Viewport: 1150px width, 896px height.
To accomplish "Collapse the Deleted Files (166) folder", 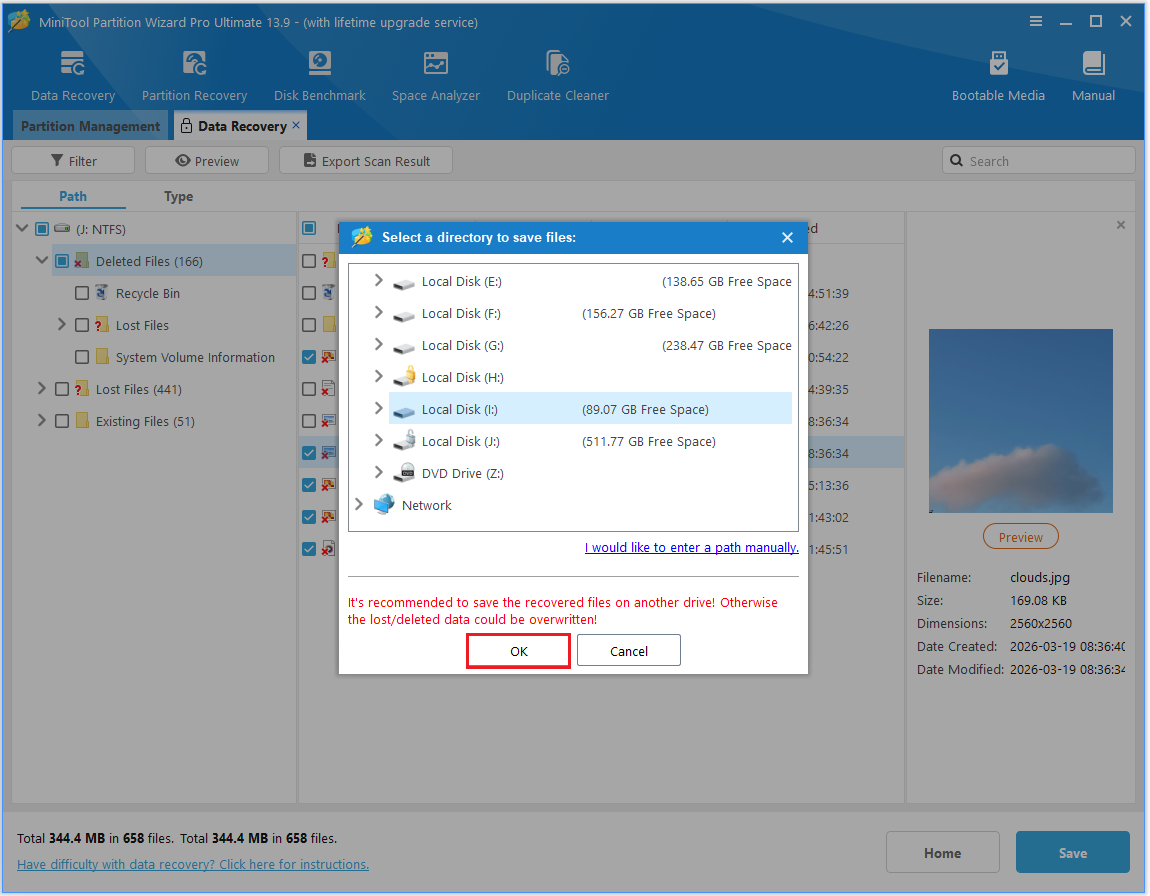I will pos(42,260).
